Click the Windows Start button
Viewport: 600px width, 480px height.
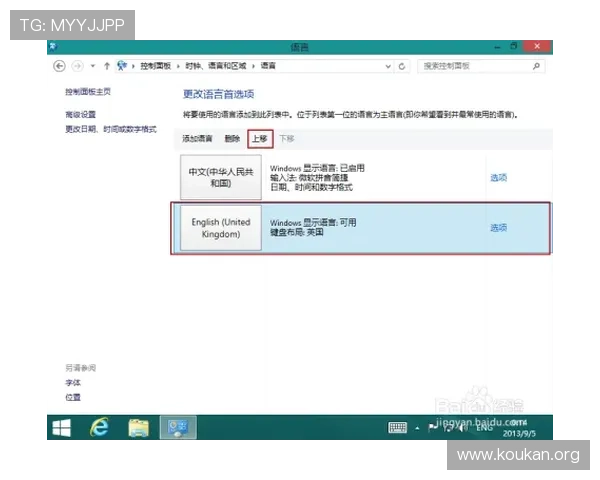62,428
